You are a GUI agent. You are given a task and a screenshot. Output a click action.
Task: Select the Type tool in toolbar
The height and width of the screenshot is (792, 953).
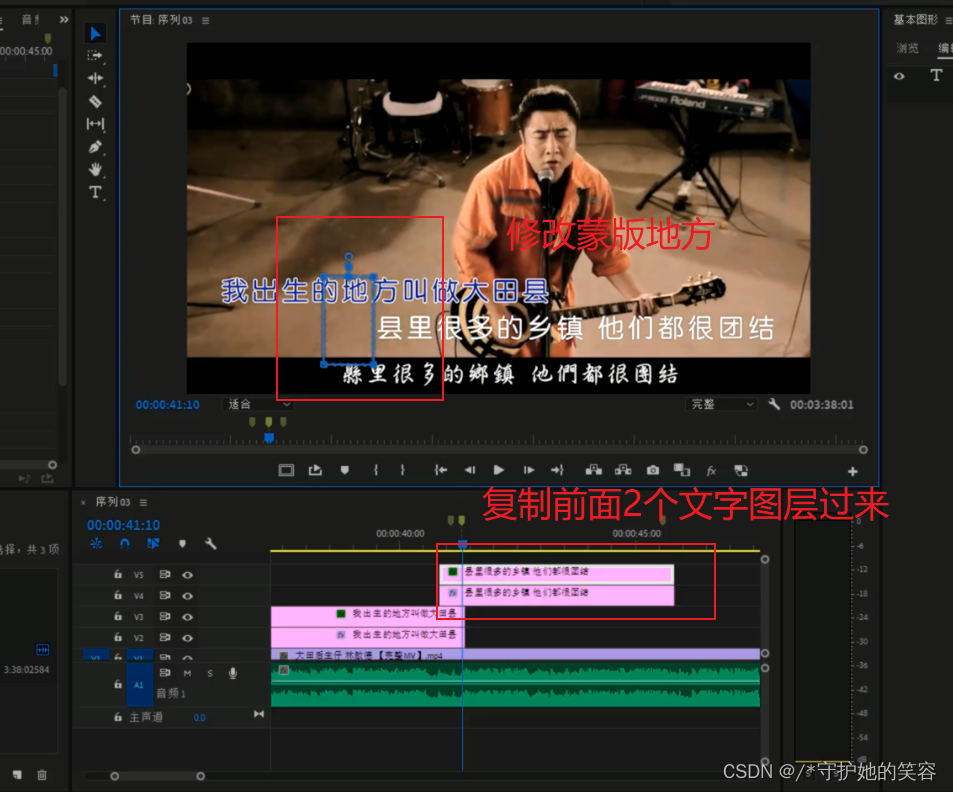click(x=95, y=193)
